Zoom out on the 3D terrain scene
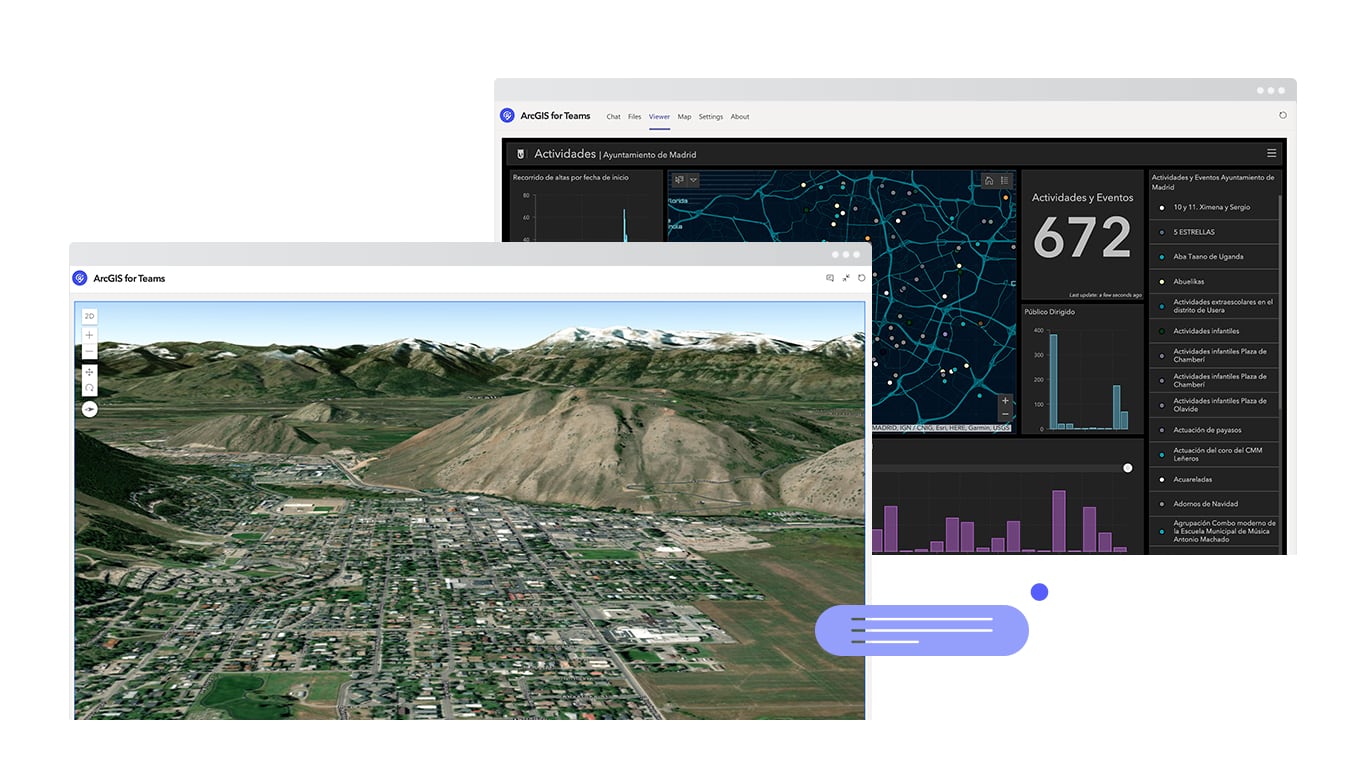Image resolution: width=1366 pixels, height=768 pixels. coord(90,352)
